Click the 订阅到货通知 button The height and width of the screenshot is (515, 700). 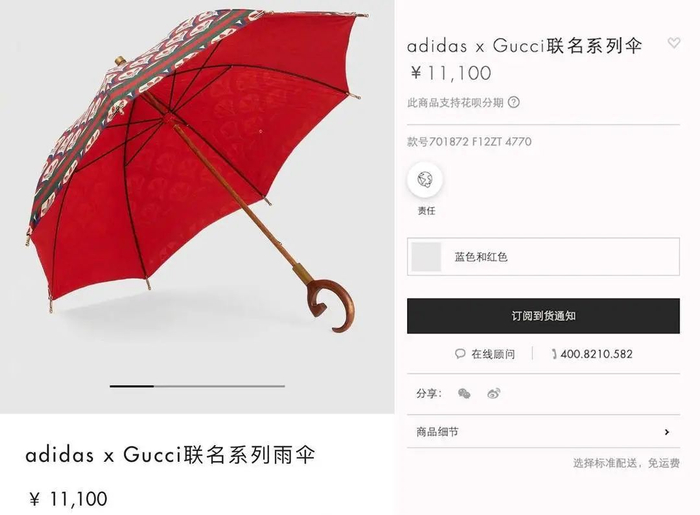543,316
